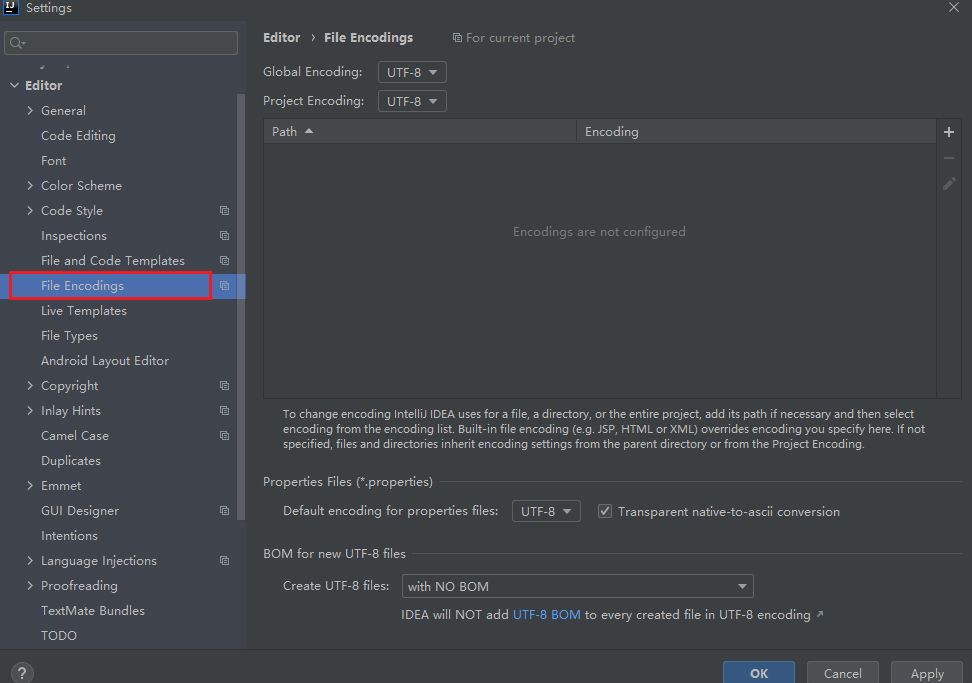Sort table by Path column header
This screenshot has height=683, width=972.
click(420, 131)
